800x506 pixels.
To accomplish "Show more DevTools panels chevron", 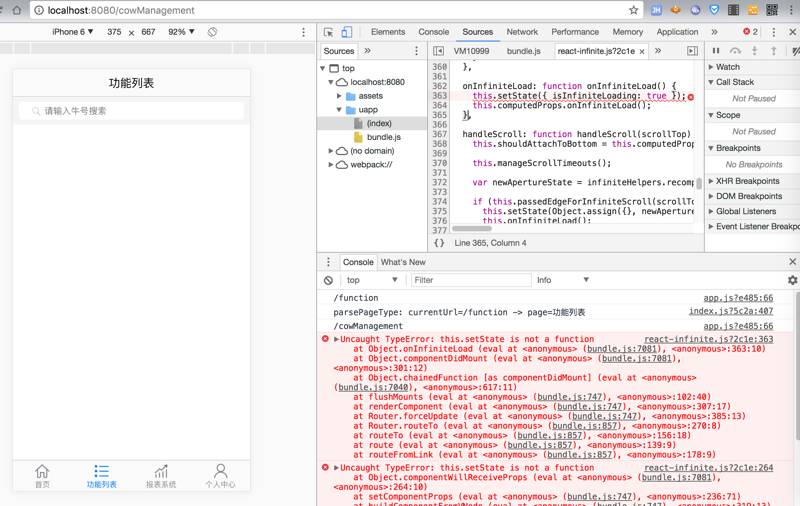I will (x=714, y=32).
